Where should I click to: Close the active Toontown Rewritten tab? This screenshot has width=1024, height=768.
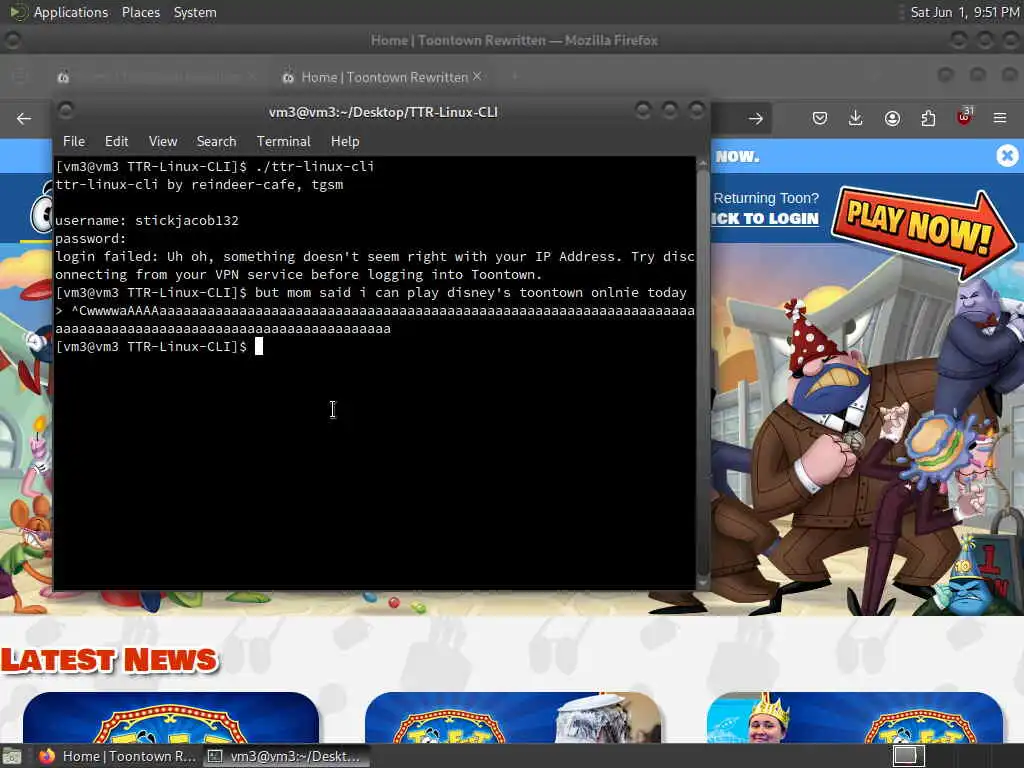click(x=477, y=76)
